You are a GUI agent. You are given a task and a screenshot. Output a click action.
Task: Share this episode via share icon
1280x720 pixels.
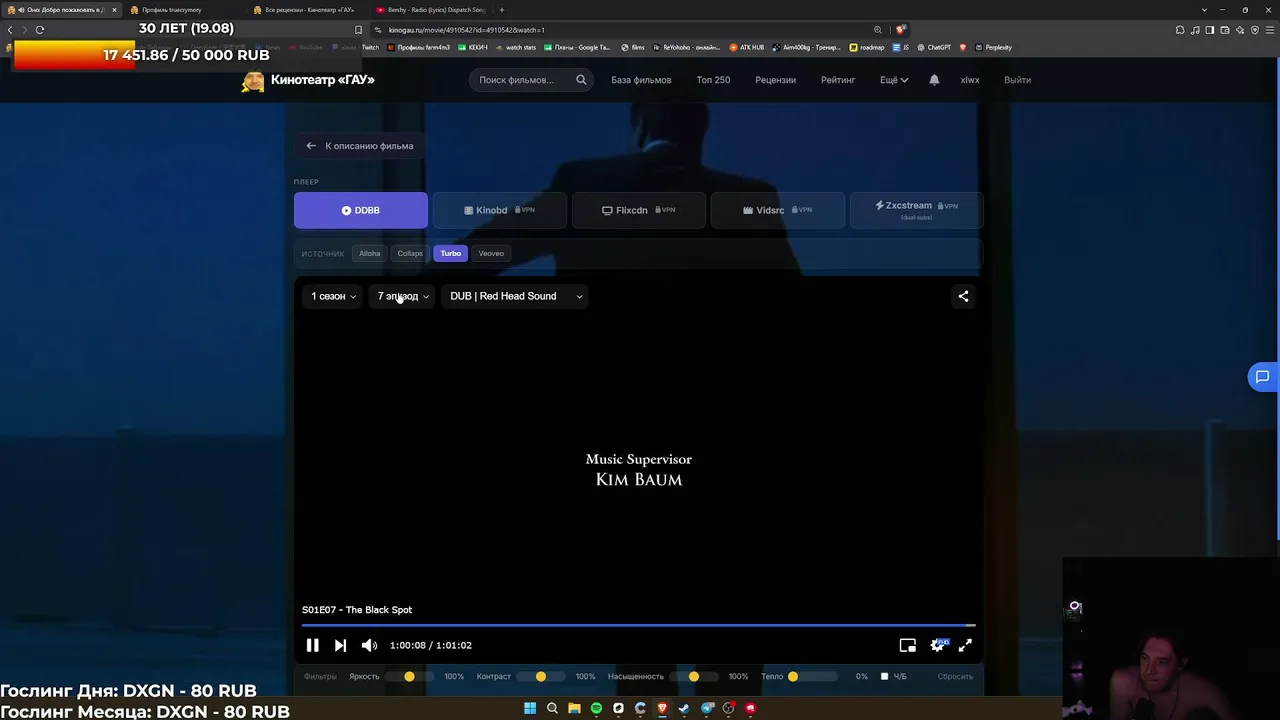[963, 296]
